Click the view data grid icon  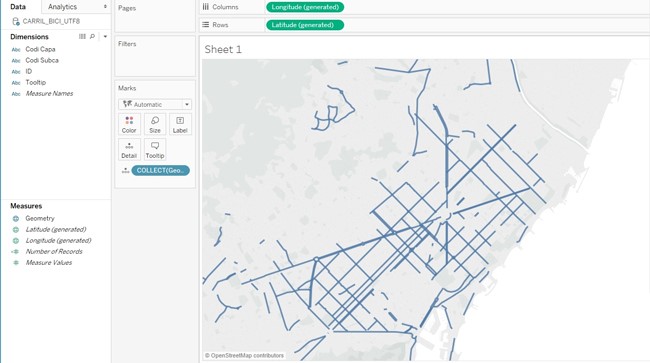(x=82, y=36)
